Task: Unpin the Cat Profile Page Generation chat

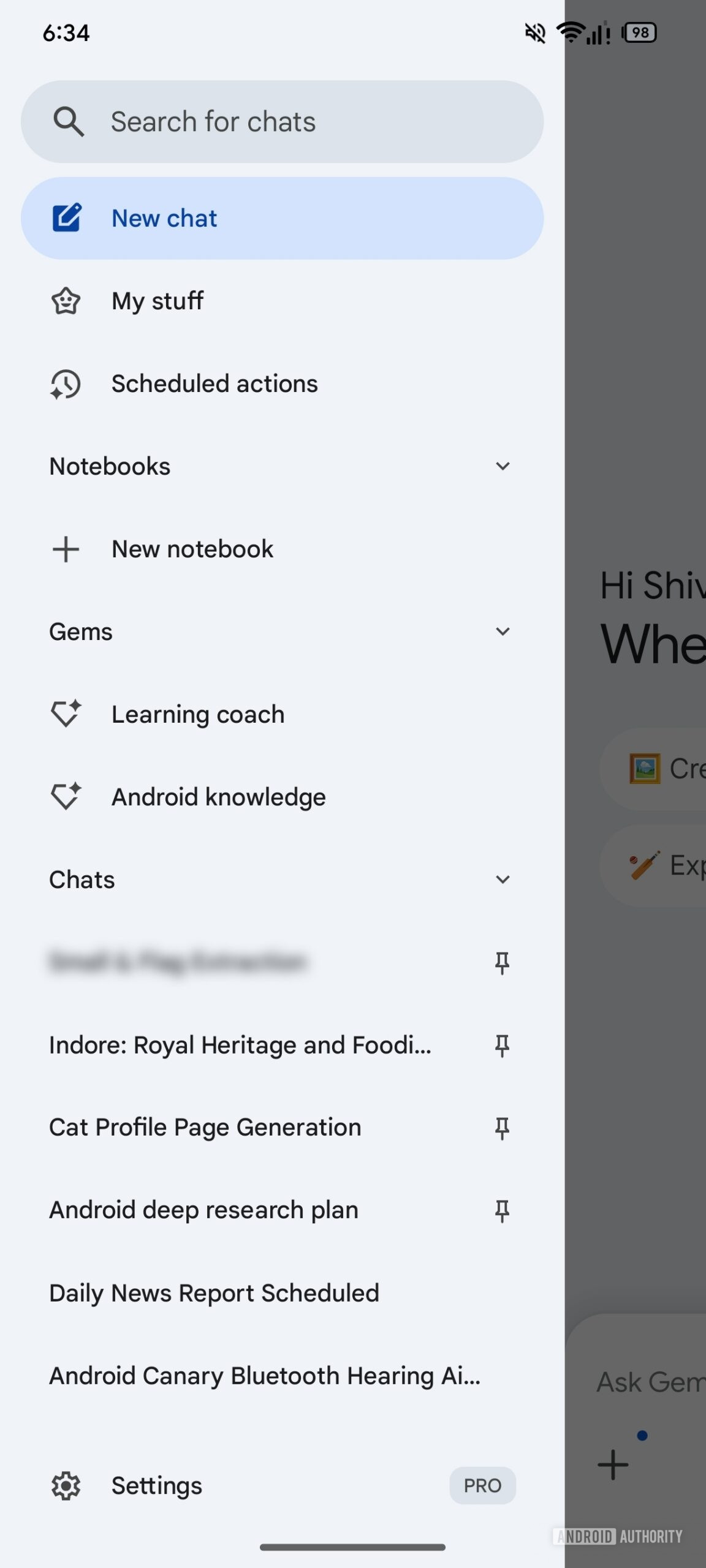Action: [x=502, y=1128]
